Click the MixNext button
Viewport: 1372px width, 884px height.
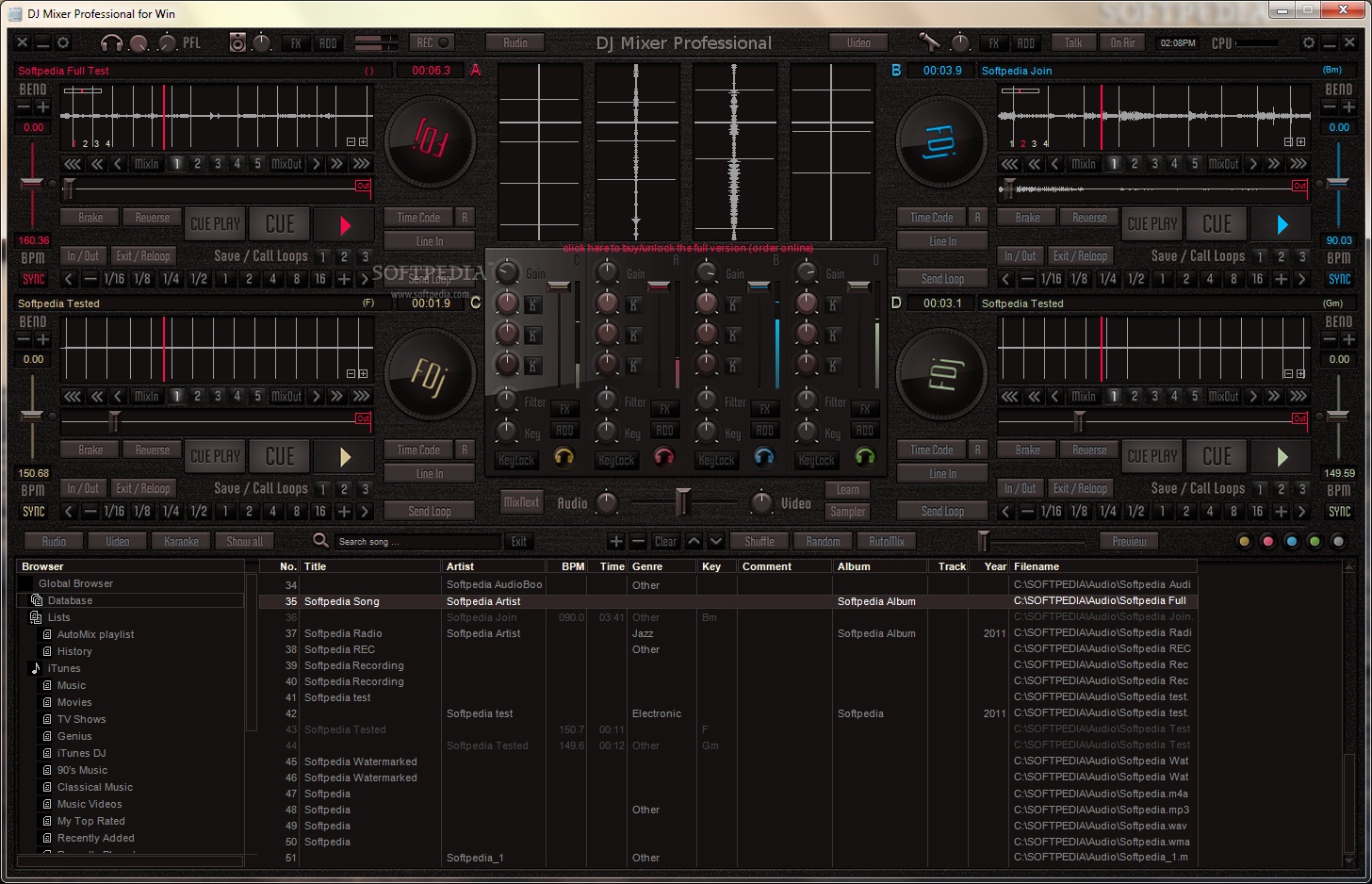521,501
